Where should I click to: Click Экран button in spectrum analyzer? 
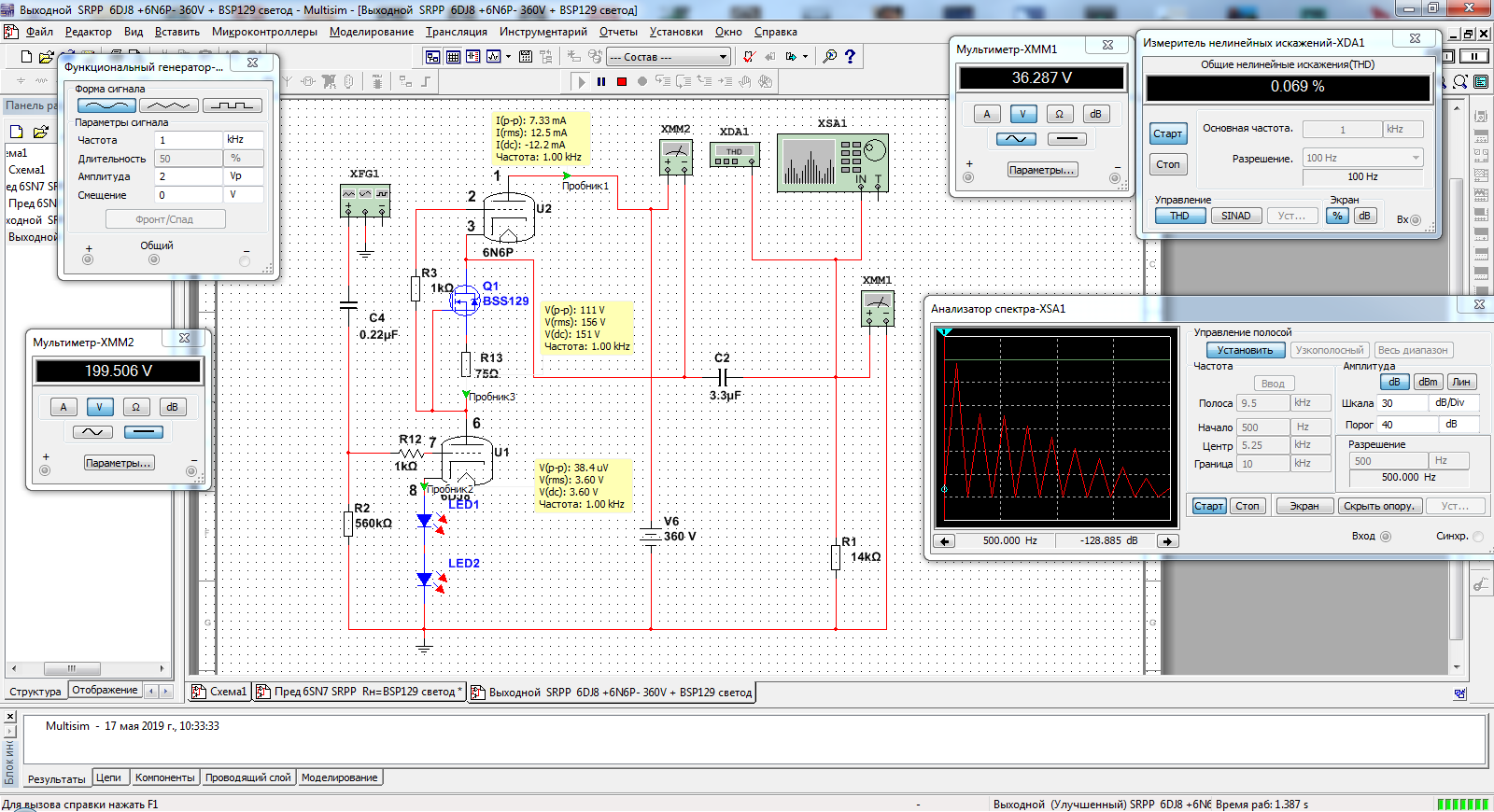(1304, 506)
